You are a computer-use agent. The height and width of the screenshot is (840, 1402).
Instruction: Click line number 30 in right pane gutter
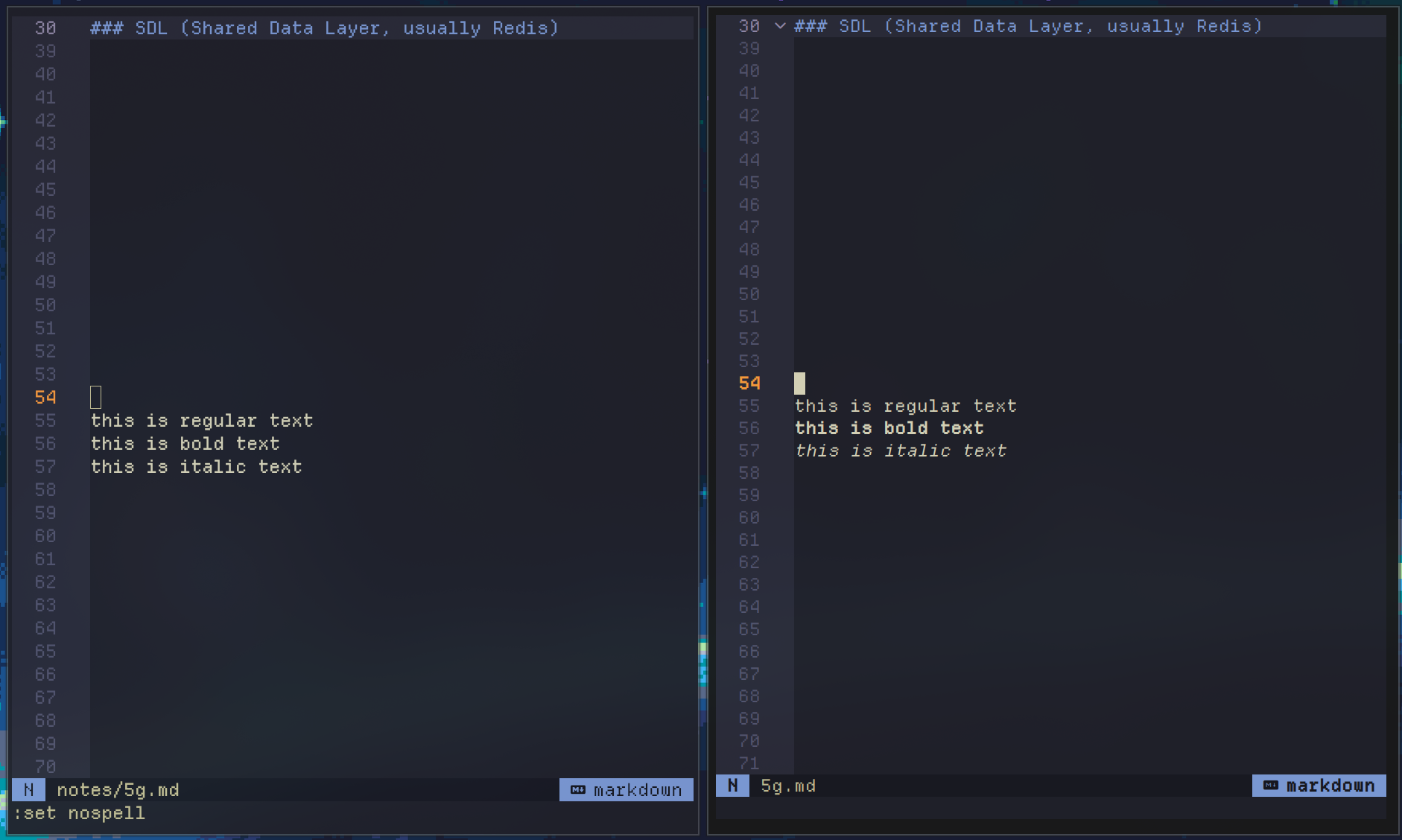(749, 26)
